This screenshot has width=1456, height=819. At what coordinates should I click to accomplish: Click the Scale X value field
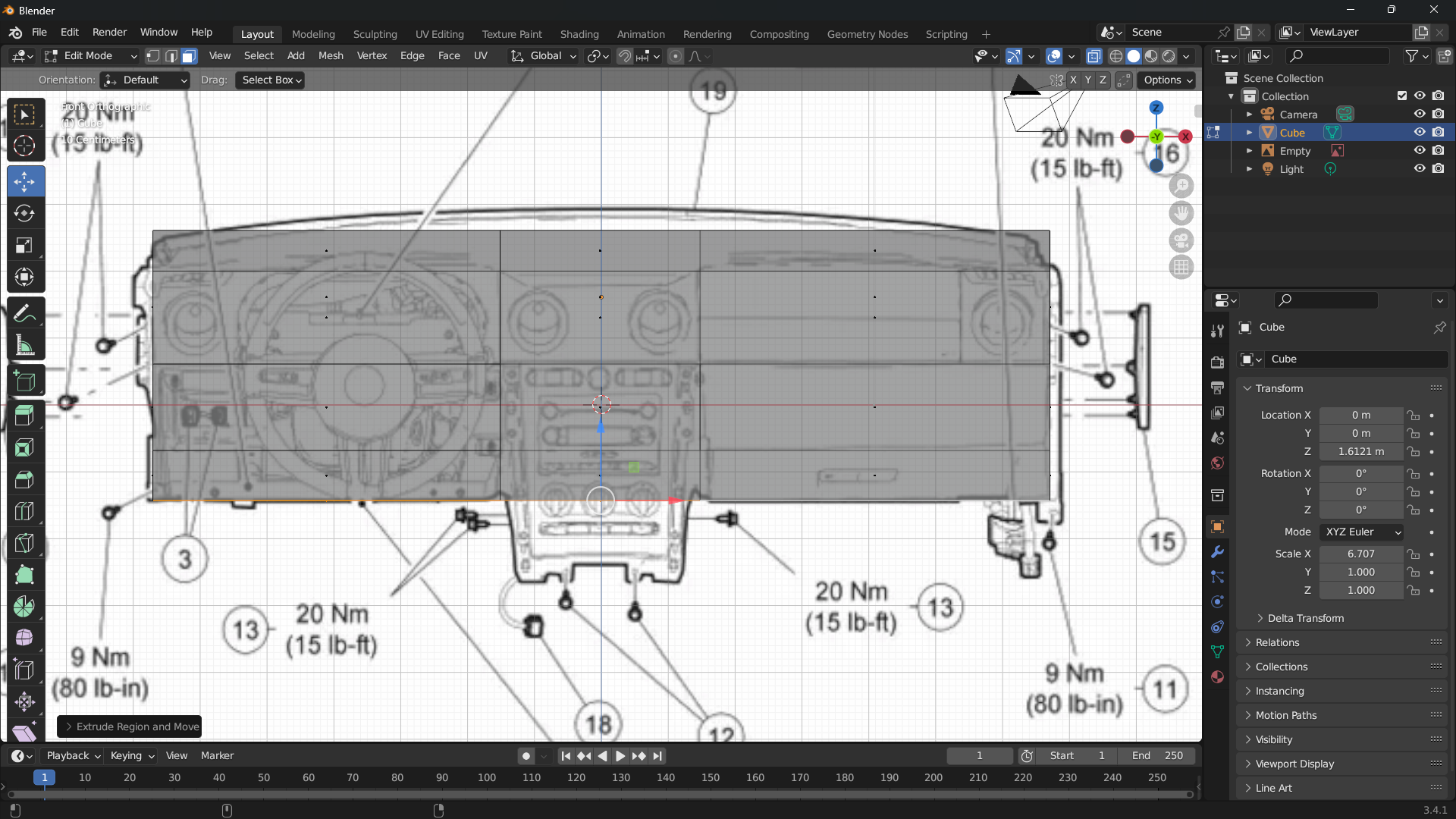(1360, 554)
